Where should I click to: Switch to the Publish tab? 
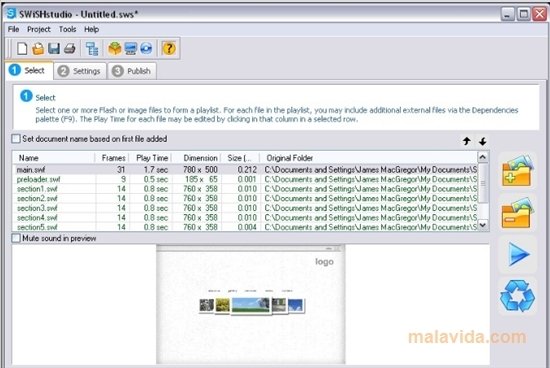coord(132,71)
